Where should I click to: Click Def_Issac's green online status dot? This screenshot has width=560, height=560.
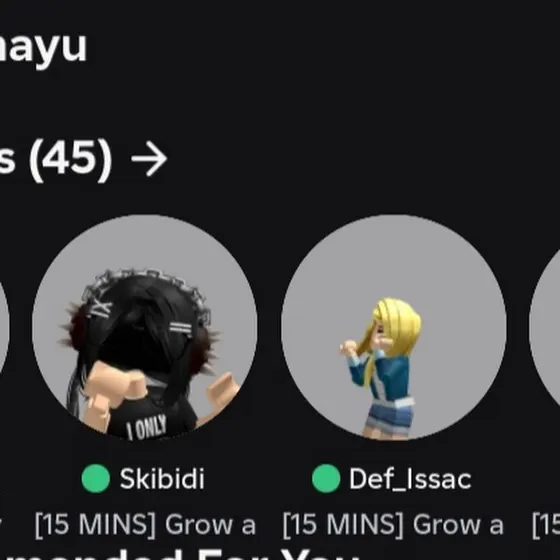(326, 479)
